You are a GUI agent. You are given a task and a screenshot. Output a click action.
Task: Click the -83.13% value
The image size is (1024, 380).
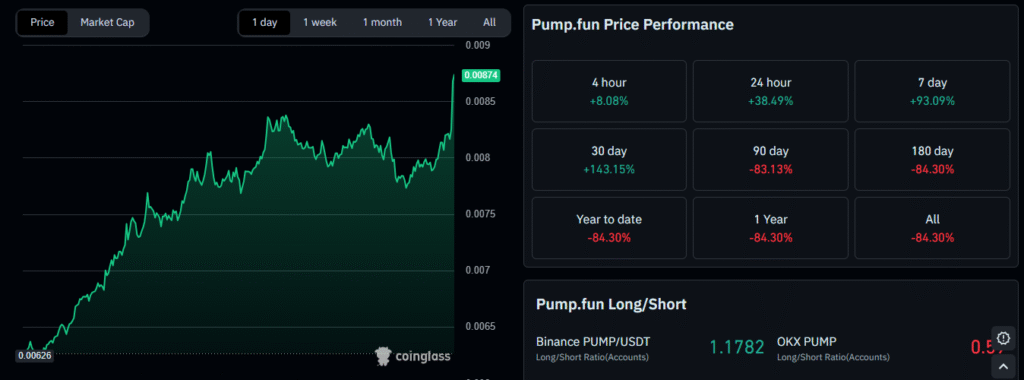771,169
